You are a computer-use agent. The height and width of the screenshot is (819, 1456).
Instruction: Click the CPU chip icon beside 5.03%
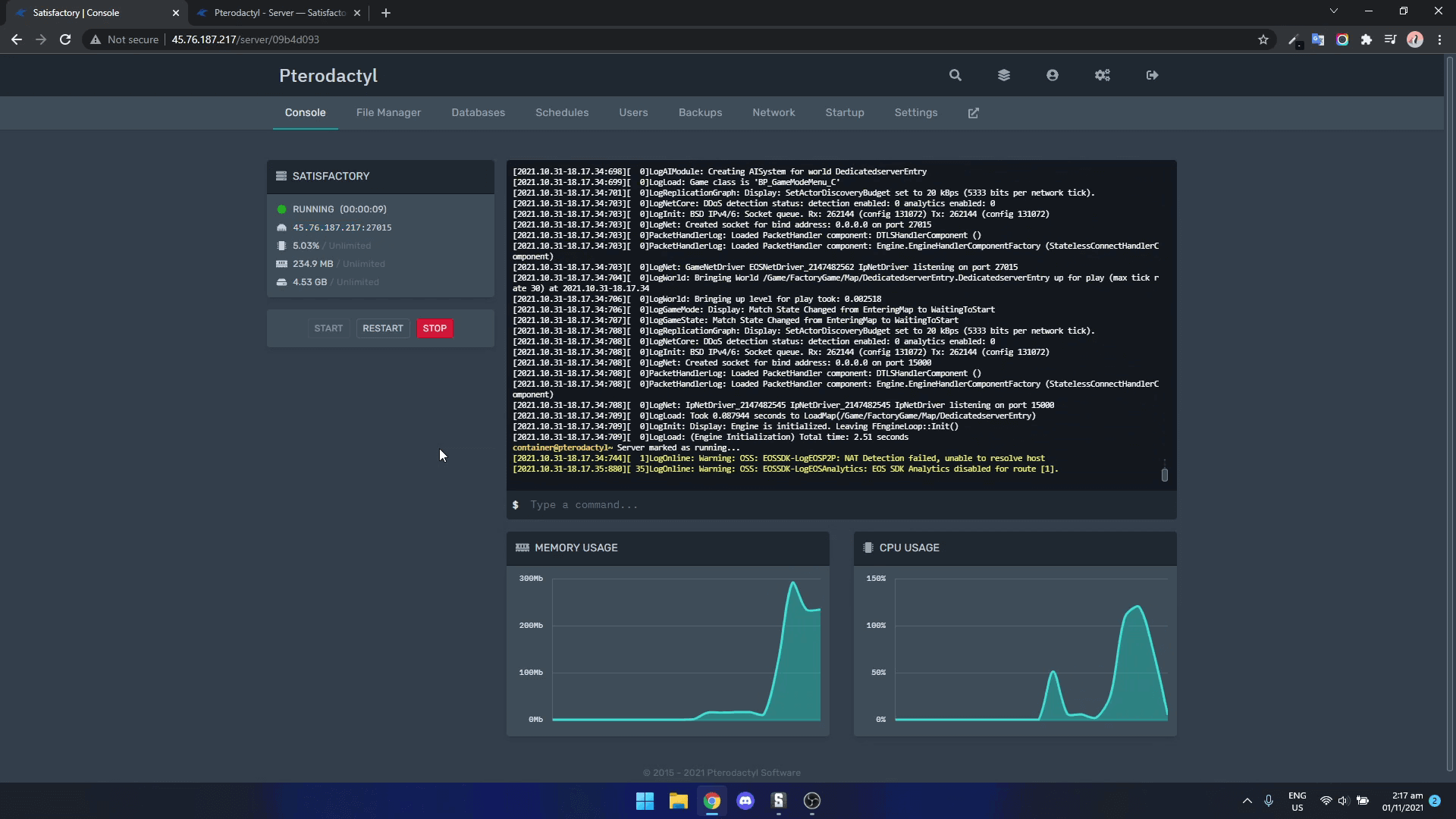[x=281, y=246]
